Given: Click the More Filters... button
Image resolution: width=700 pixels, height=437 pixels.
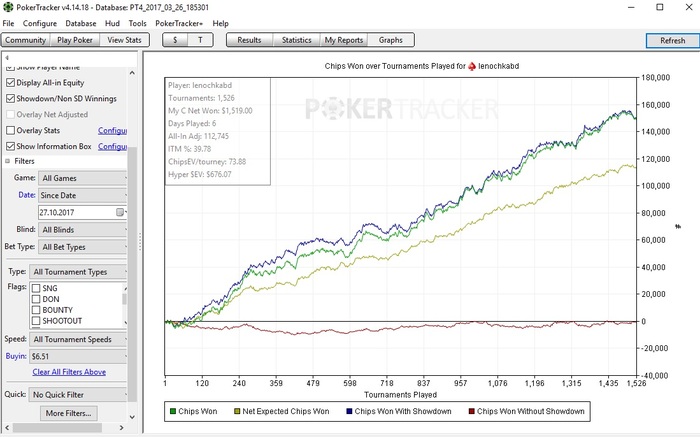Looking at the screenshot, I should (69, 413).
